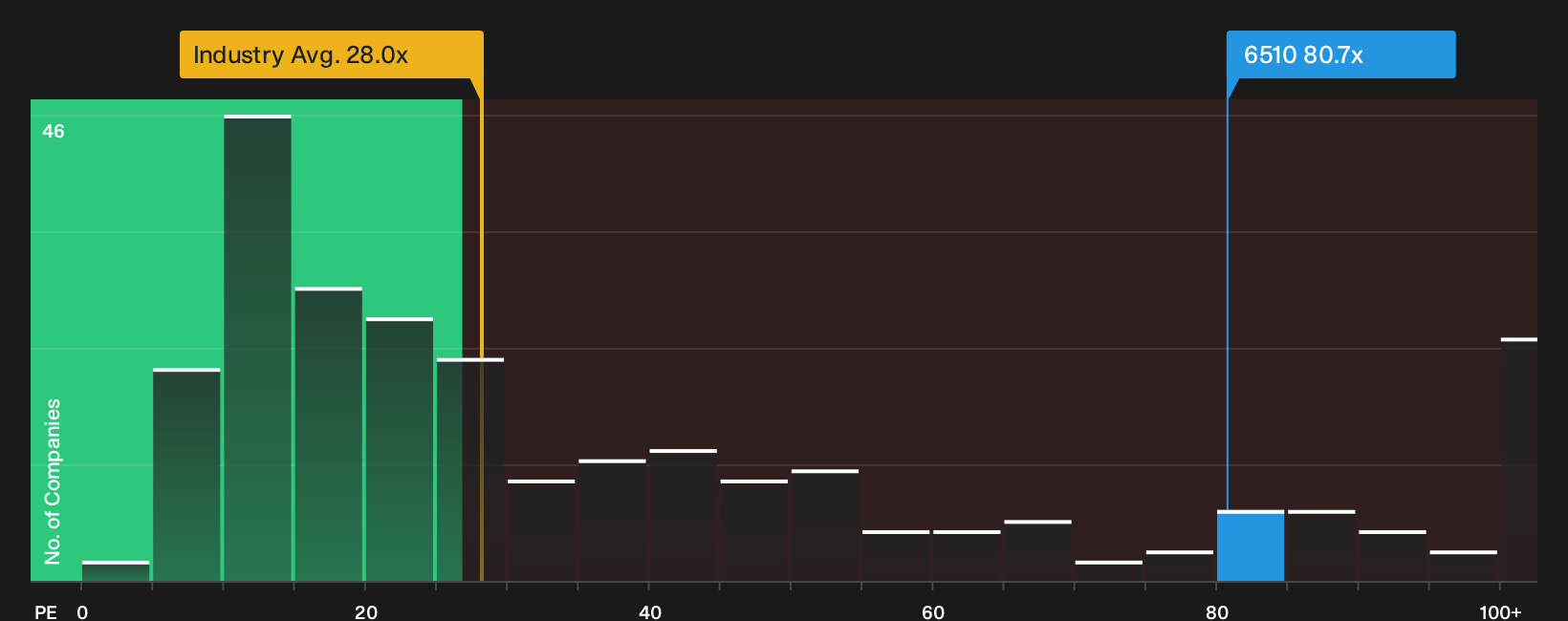Select the highlighted blue bar at PE 80
This screenshot has height=621, width=1568.
click(1251, 546)
